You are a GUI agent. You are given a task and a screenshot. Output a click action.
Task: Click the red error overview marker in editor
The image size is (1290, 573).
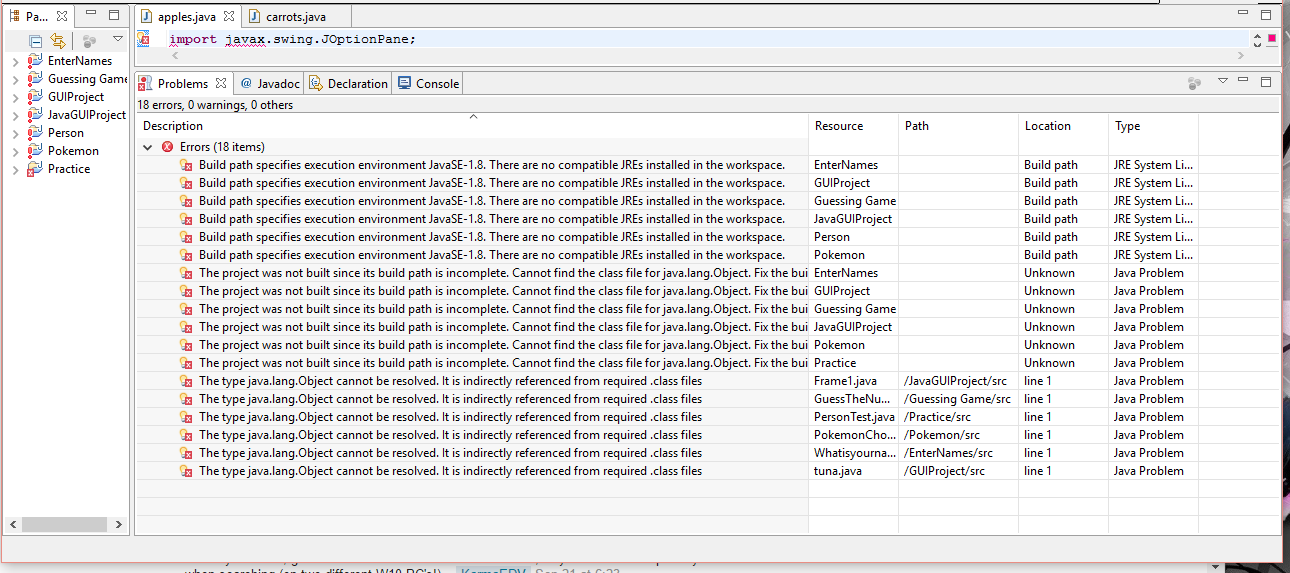click(x=1272, y=39)
